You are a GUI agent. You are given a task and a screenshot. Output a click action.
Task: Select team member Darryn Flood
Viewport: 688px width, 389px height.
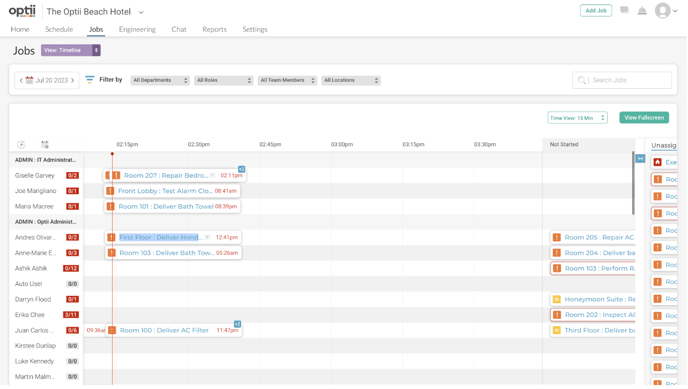tap(33, 299)
